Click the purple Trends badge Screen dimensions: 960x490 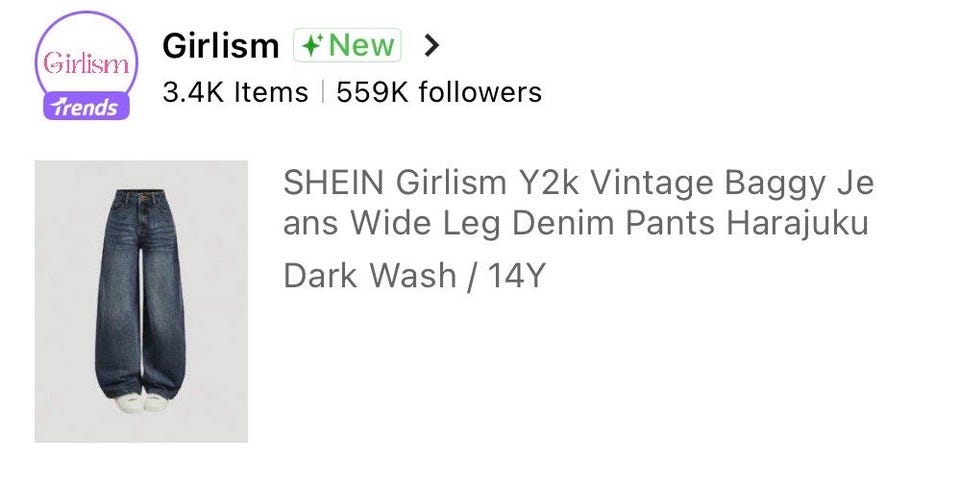(x=86, y=107)
